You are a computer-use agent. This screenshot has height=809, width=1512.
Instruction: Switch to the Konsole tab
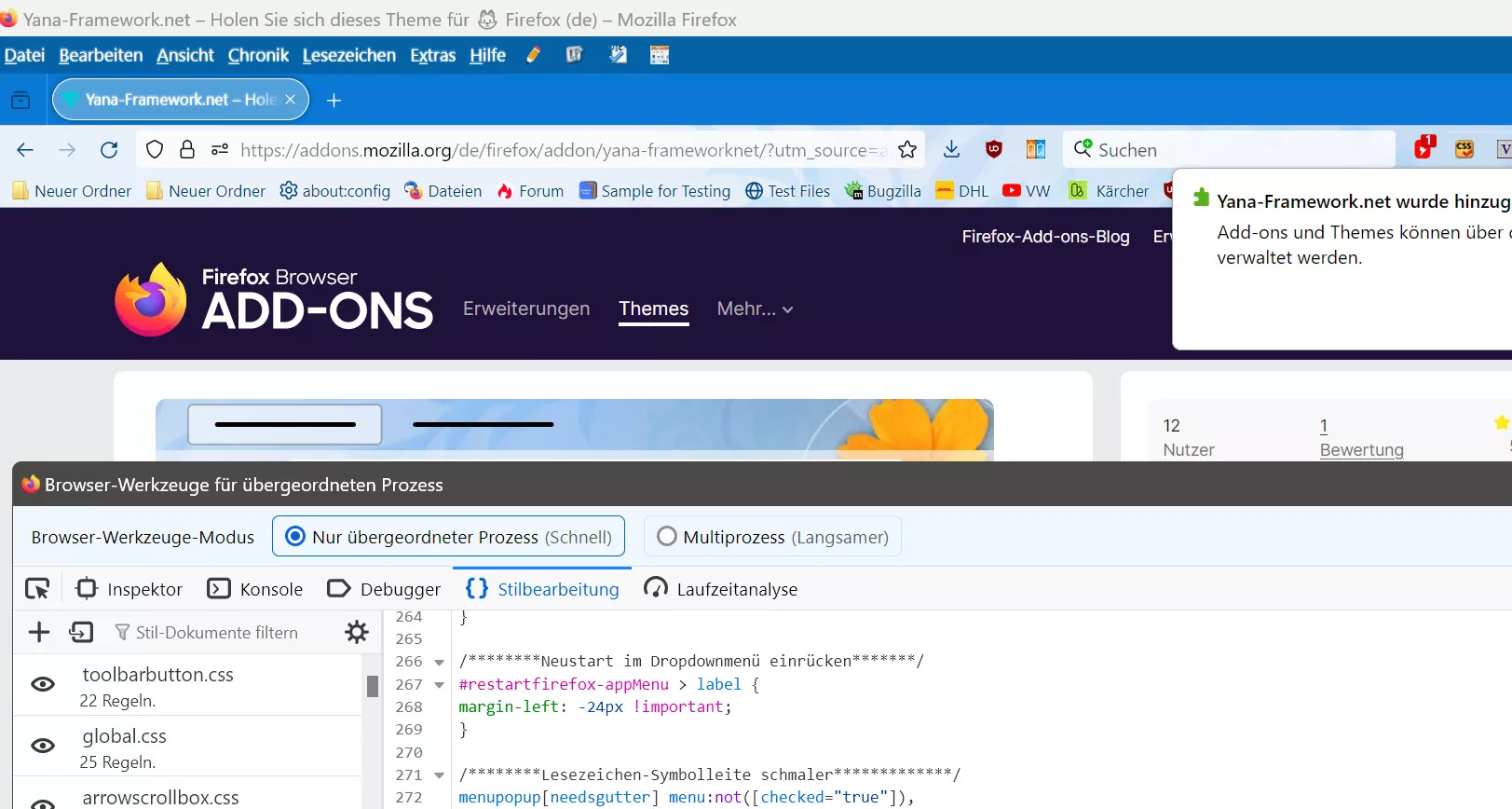point(255,589)
